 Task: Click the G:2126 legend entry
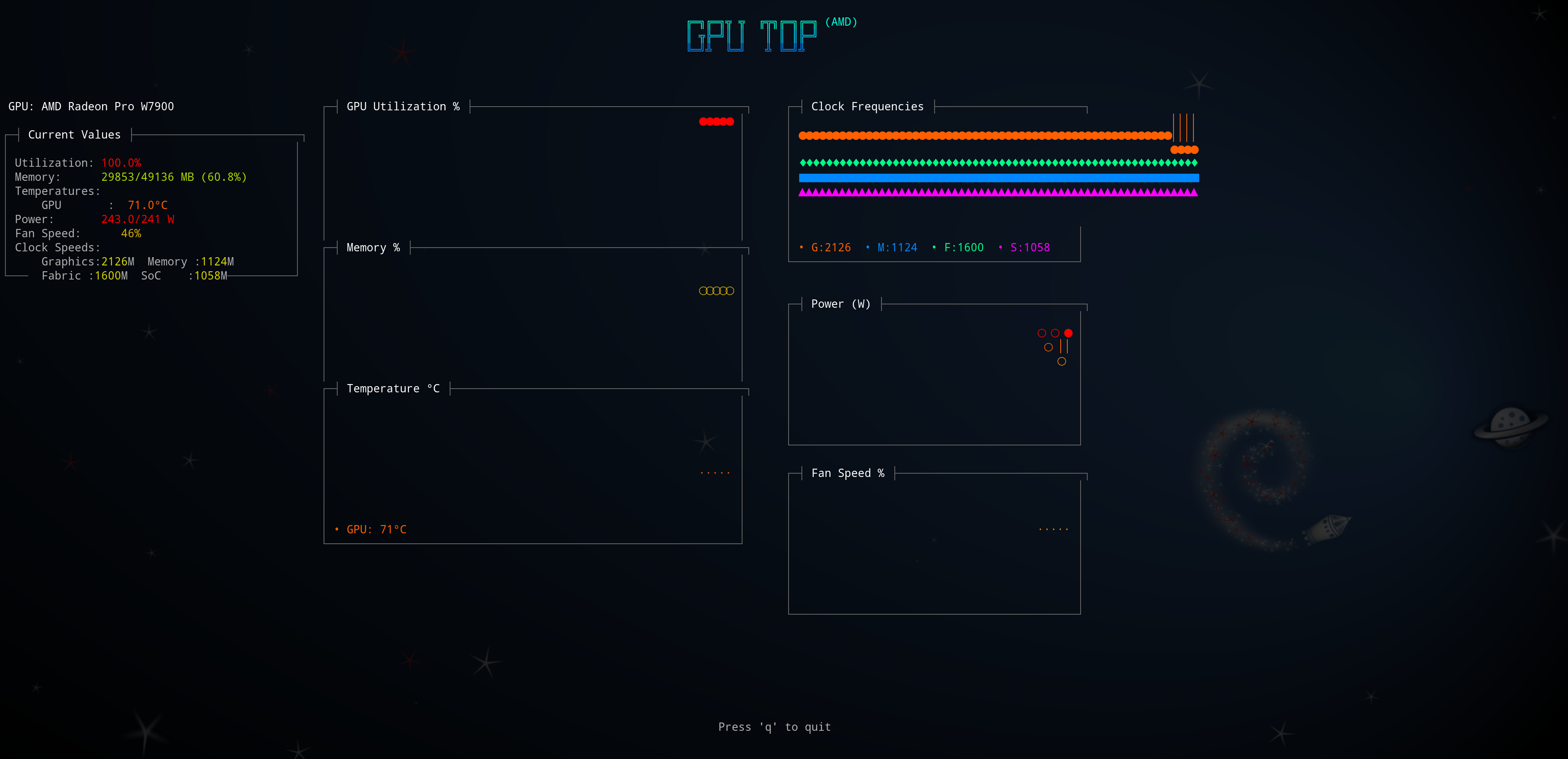point(825,248)
